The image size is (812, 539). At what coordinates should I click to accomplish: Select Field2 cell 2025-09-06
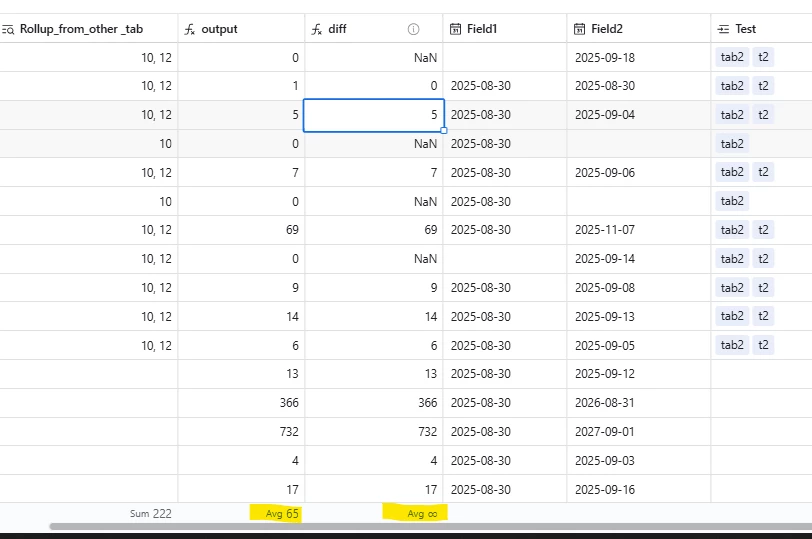click(639, 172)
